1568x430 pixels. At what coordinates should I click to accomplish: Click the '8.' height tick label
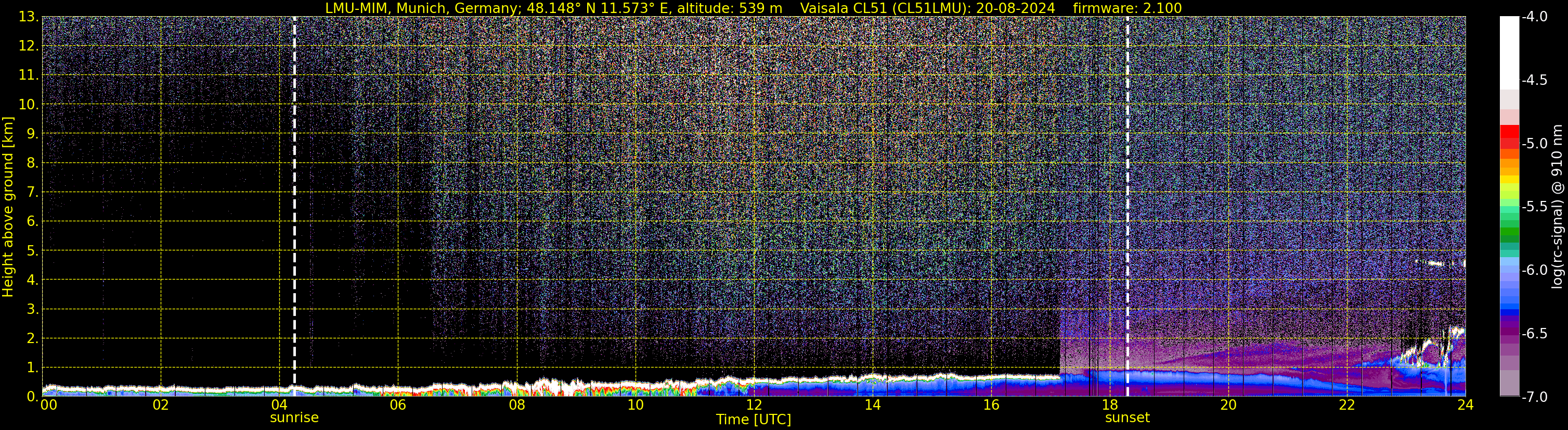32,163
